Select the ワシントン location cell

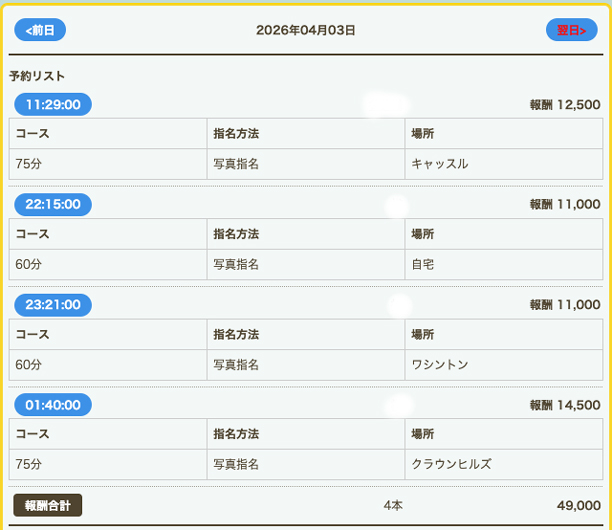440,364
